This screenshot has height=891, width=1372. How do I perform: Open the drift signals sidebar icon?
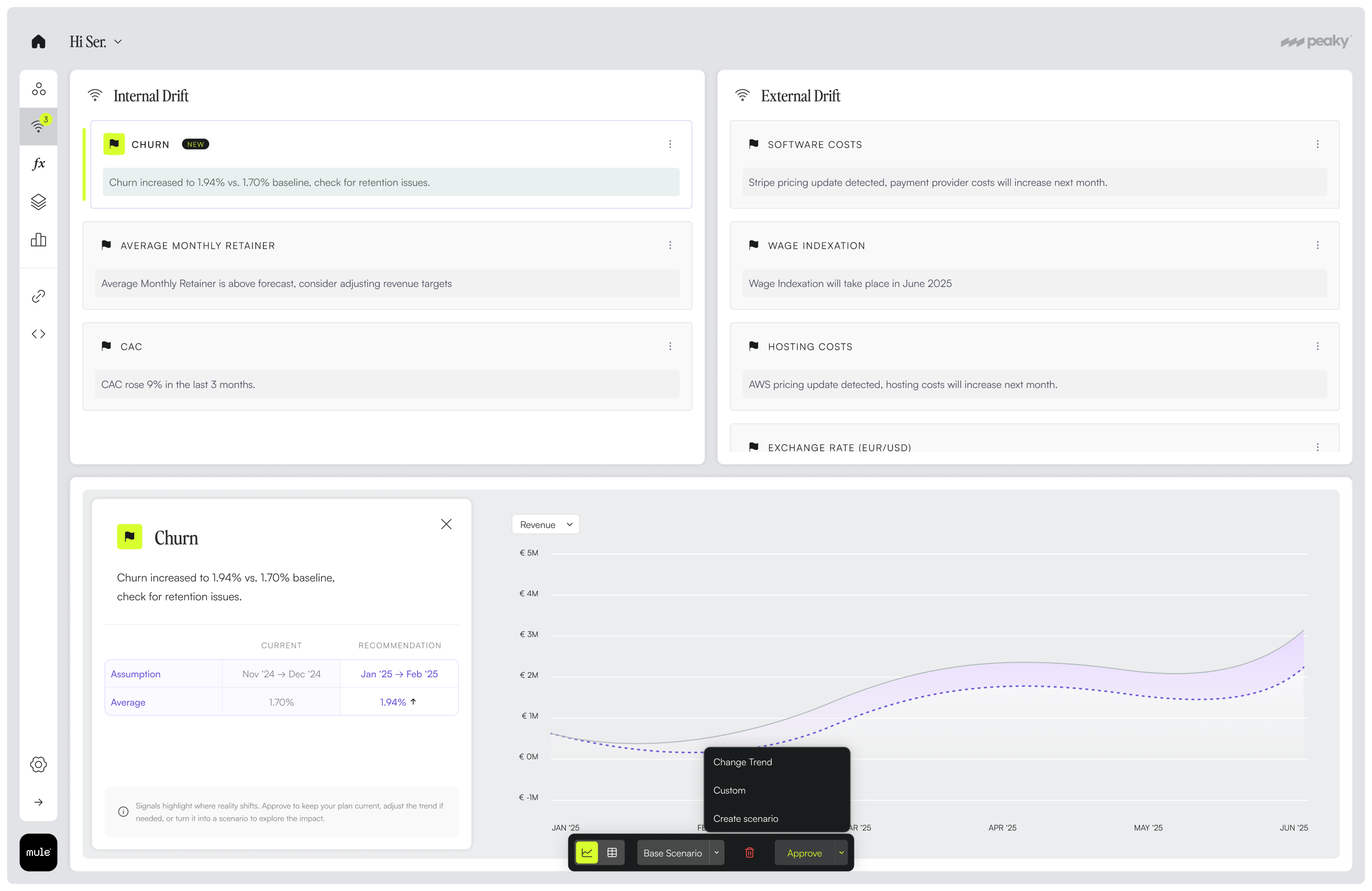(x=38, y=126)
